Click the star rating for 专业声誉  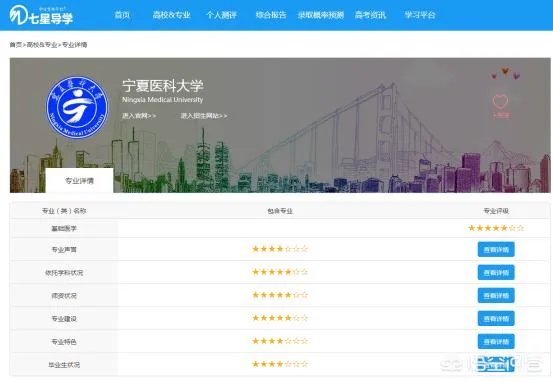280,249
